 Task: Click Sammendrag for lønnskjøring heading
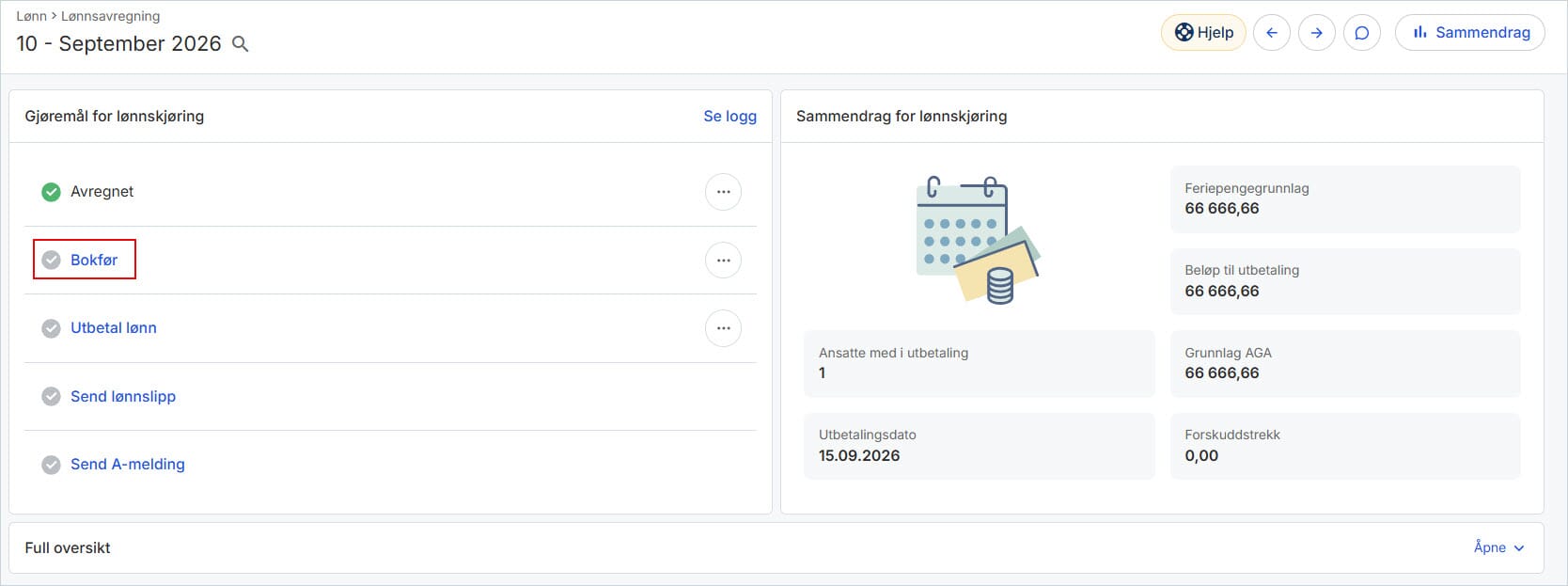902,116
